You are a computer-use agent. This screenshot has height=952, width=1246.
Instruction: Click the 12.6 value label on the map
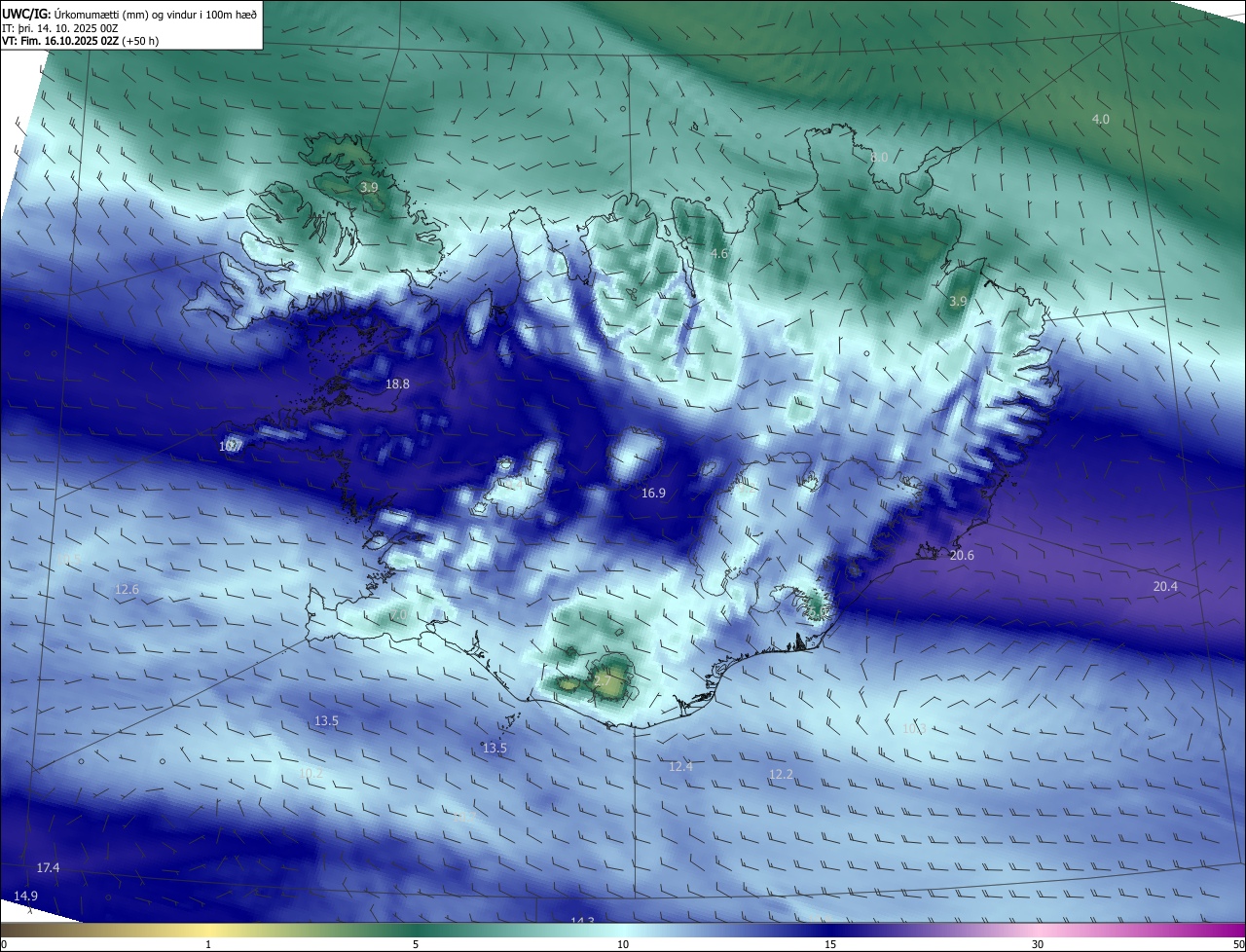[x=128, y=590]
